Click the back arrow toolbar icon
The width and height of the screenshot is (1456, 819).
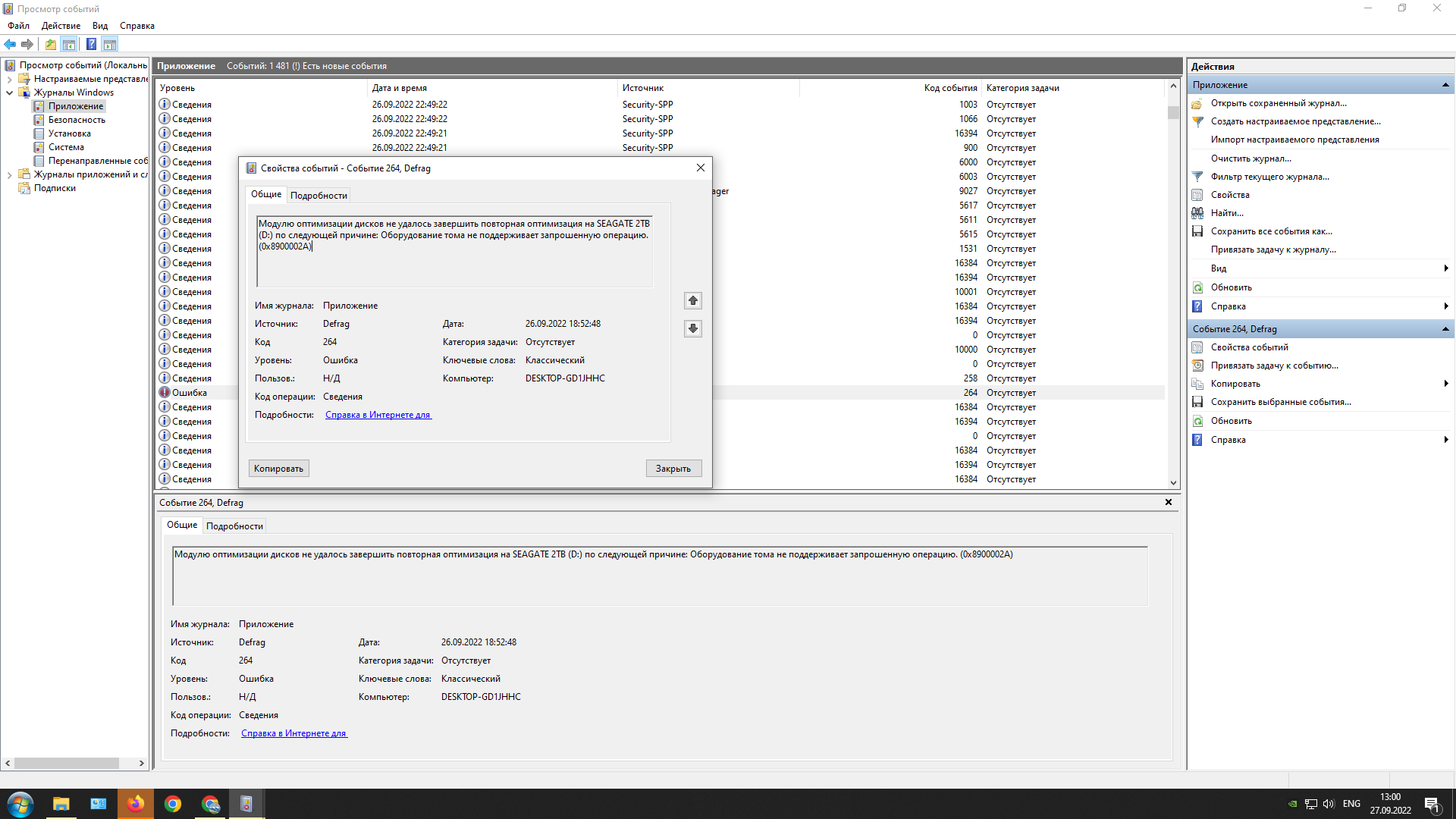click(10, 44)
